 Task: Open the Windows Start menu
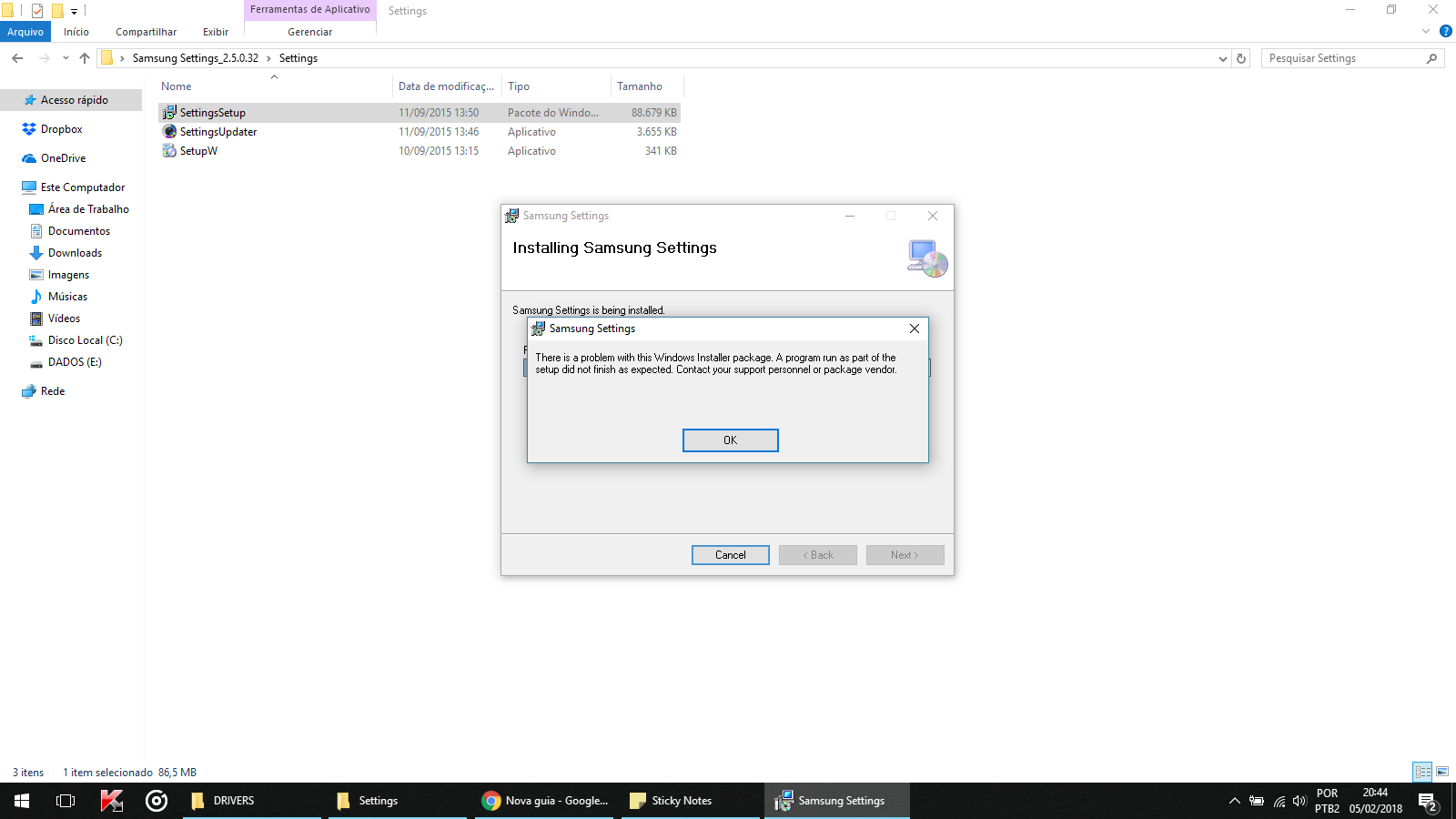(x=22, y=801)
